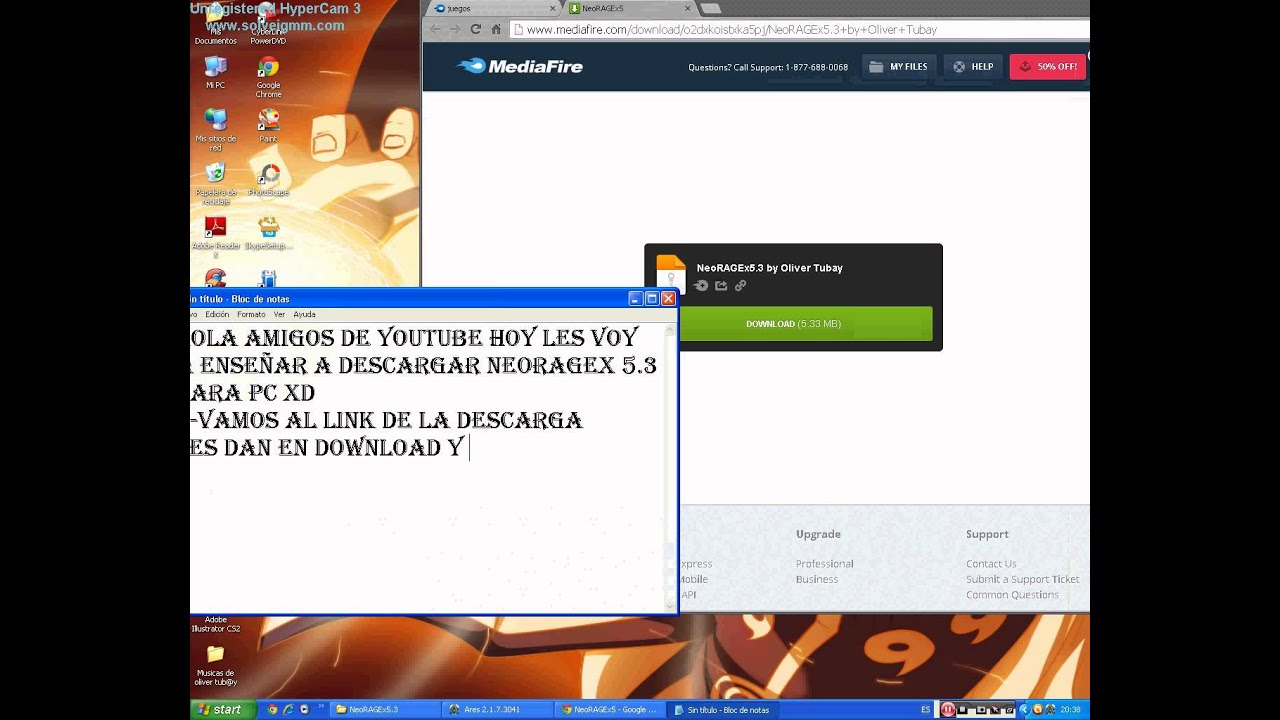Open Submit a Support Ticket link
Screen dimensions: 1280x720
[1022, 579]
